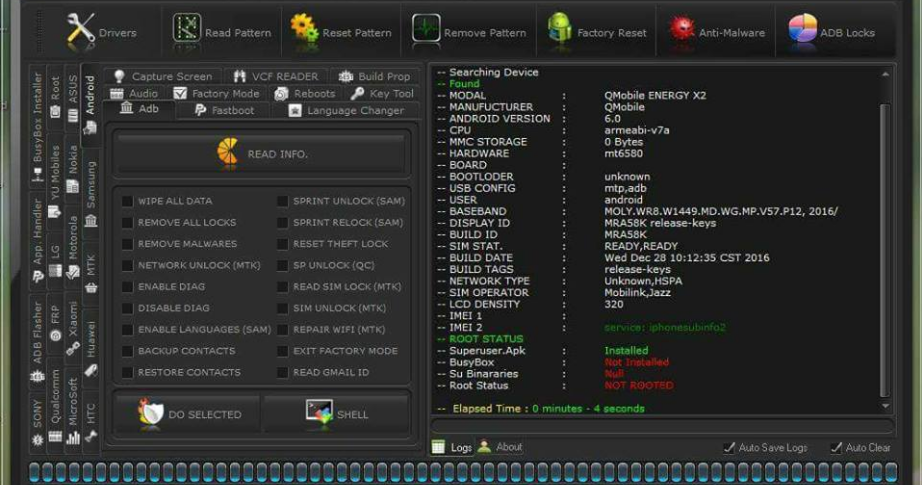The height and width of the screenshot is (485, 922).
Task: Toggle Auto Clear checkbox
Action: pyautogui.click(x=836, y=447)
